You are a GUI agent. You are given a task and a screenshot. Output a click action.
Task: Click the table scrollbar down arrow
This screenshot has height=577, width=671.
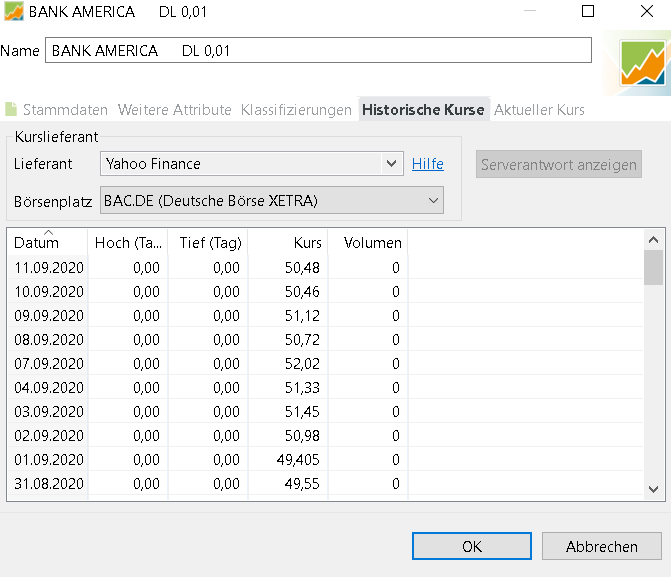(x=653, y=489)
